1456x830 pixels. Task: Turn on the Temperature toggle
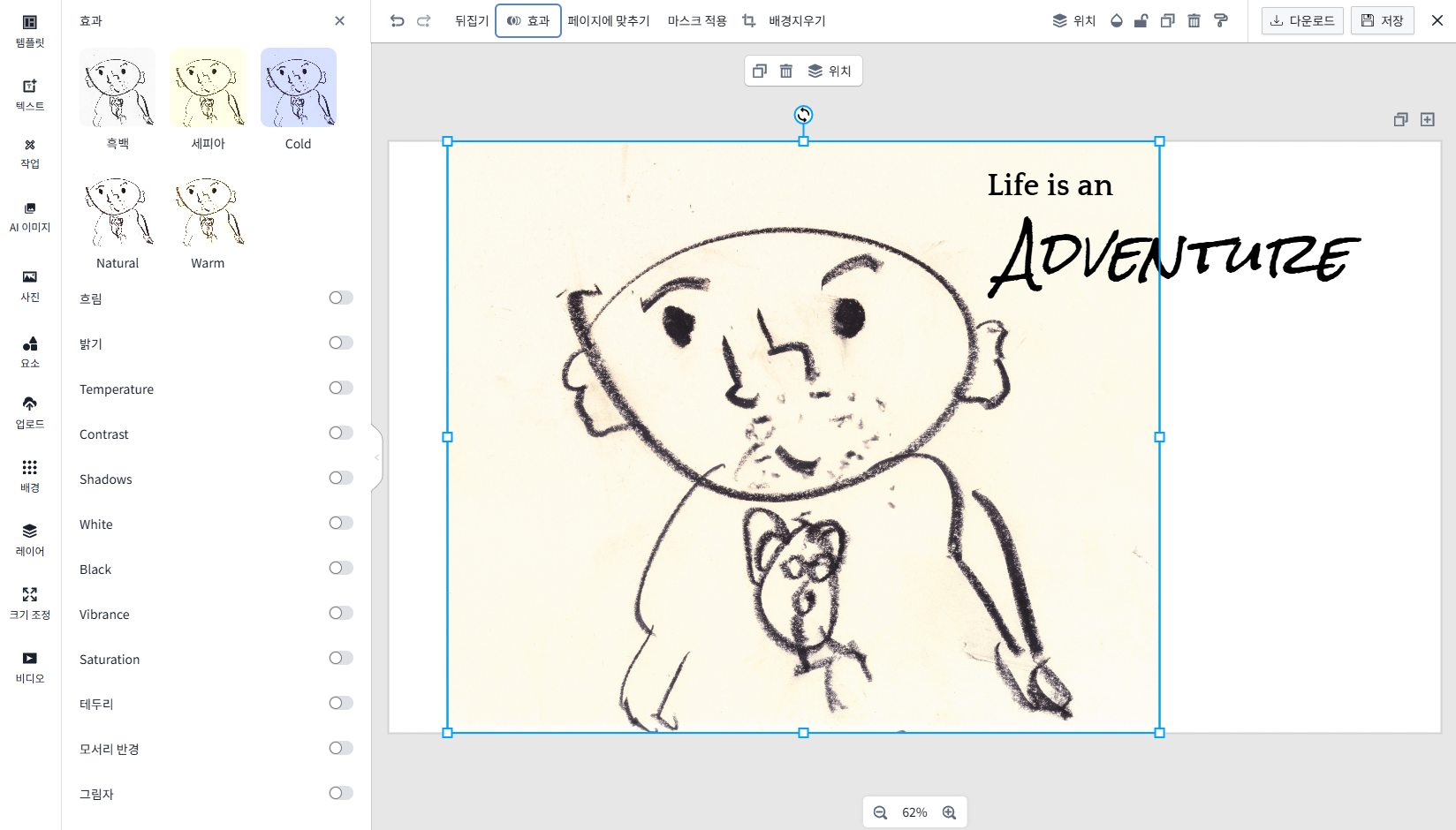(x=341, y=388)
